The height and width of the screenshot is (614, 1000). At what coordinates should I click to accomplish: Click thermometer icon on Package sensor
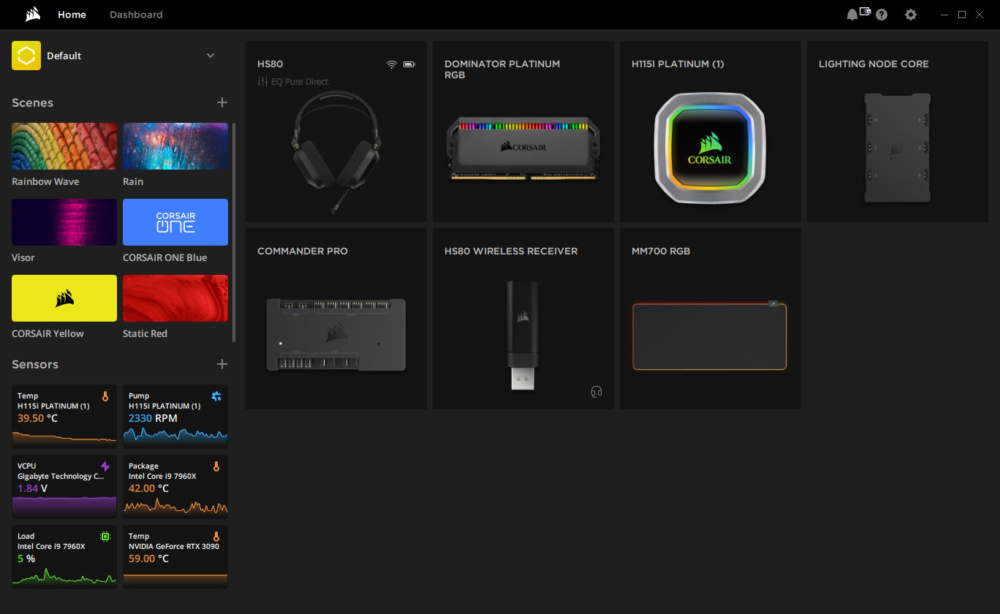(216, 466)
